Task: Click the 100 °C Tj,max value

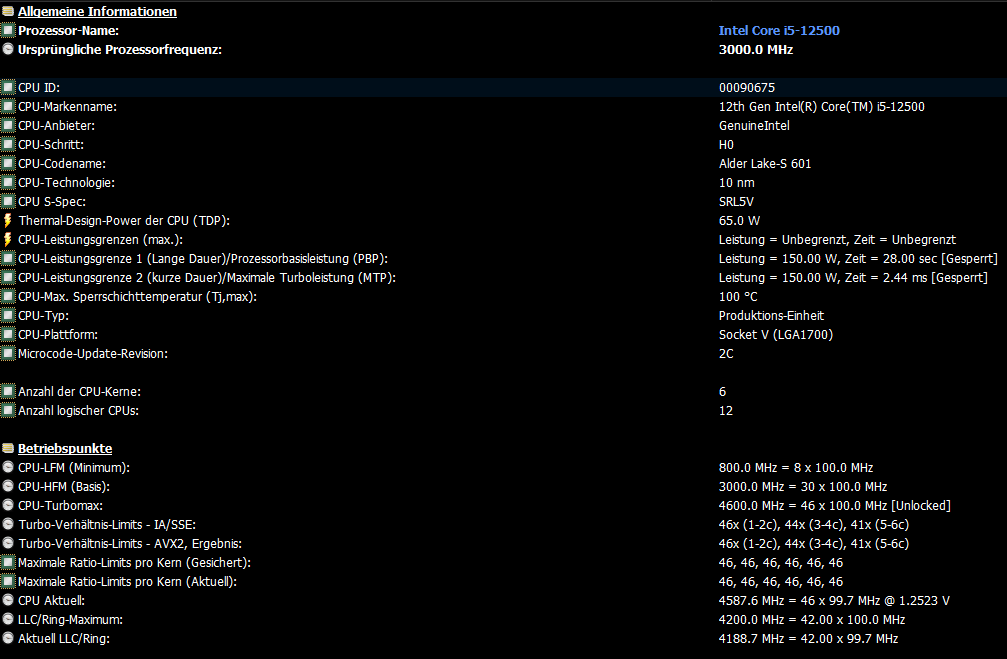Action: pos(738,297)
